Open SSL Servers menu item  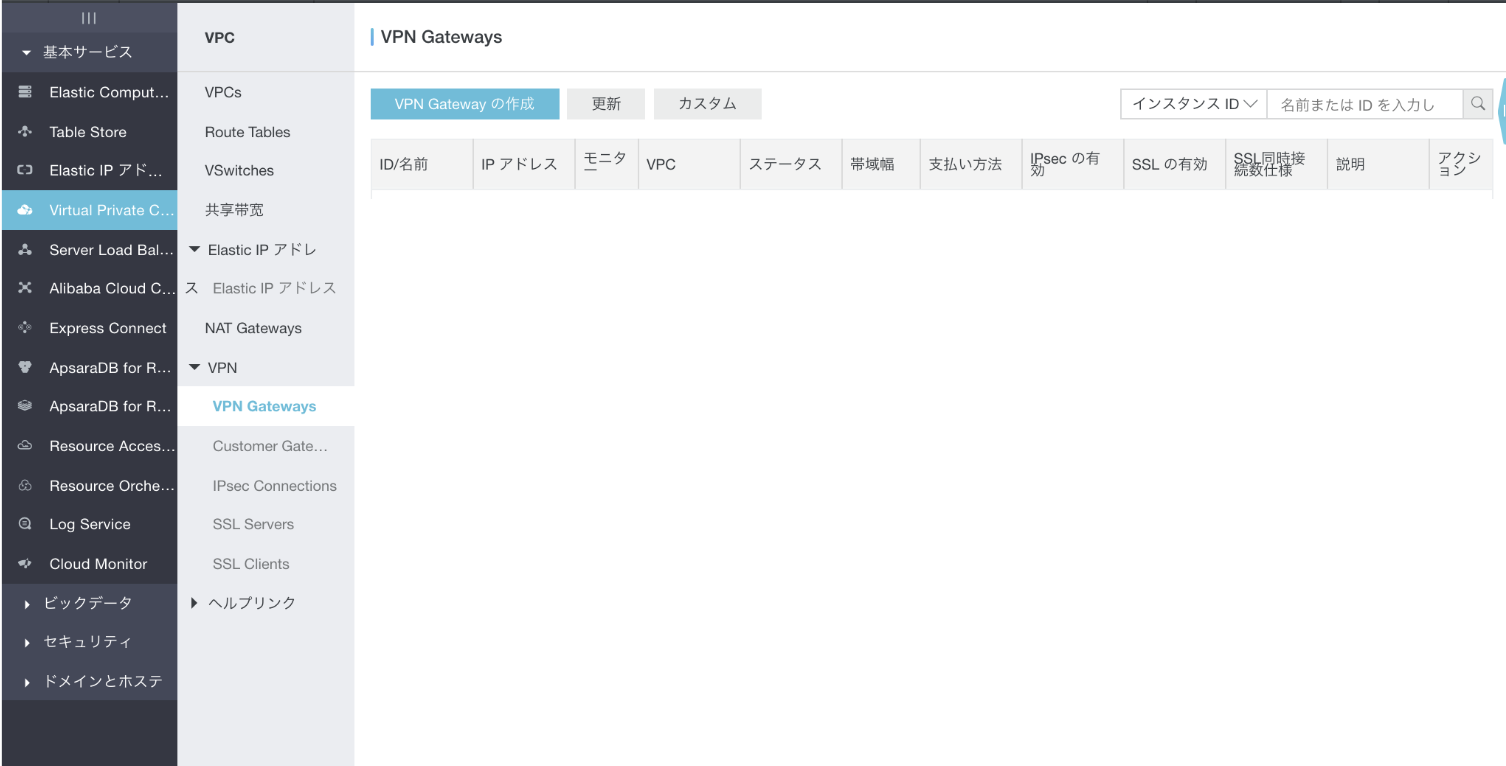pyautogui.click(x=253, y=524)
